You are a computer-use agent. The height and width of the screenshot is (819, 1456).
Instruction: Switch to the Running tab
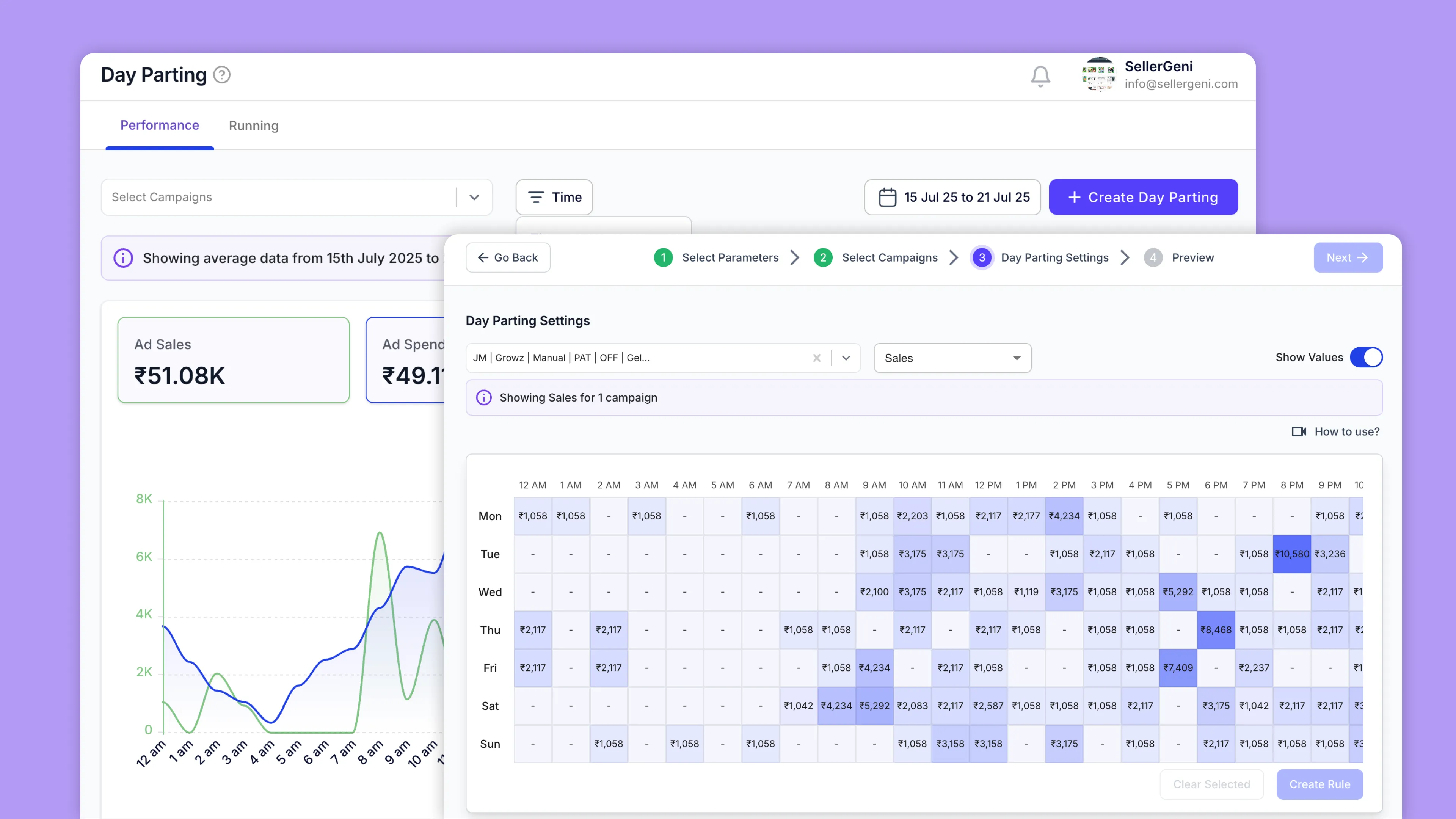click(253, 126)
